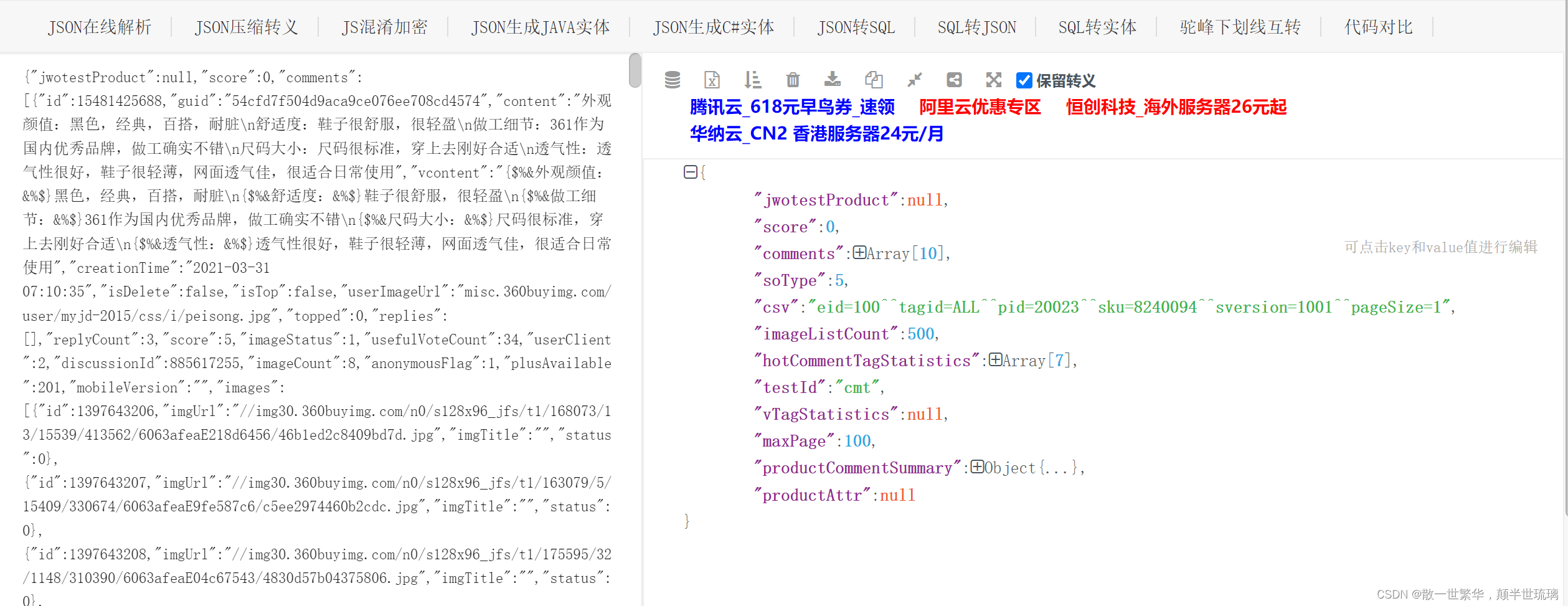Click the productAttr null value
1568x606 pixels.
(897, 495)
